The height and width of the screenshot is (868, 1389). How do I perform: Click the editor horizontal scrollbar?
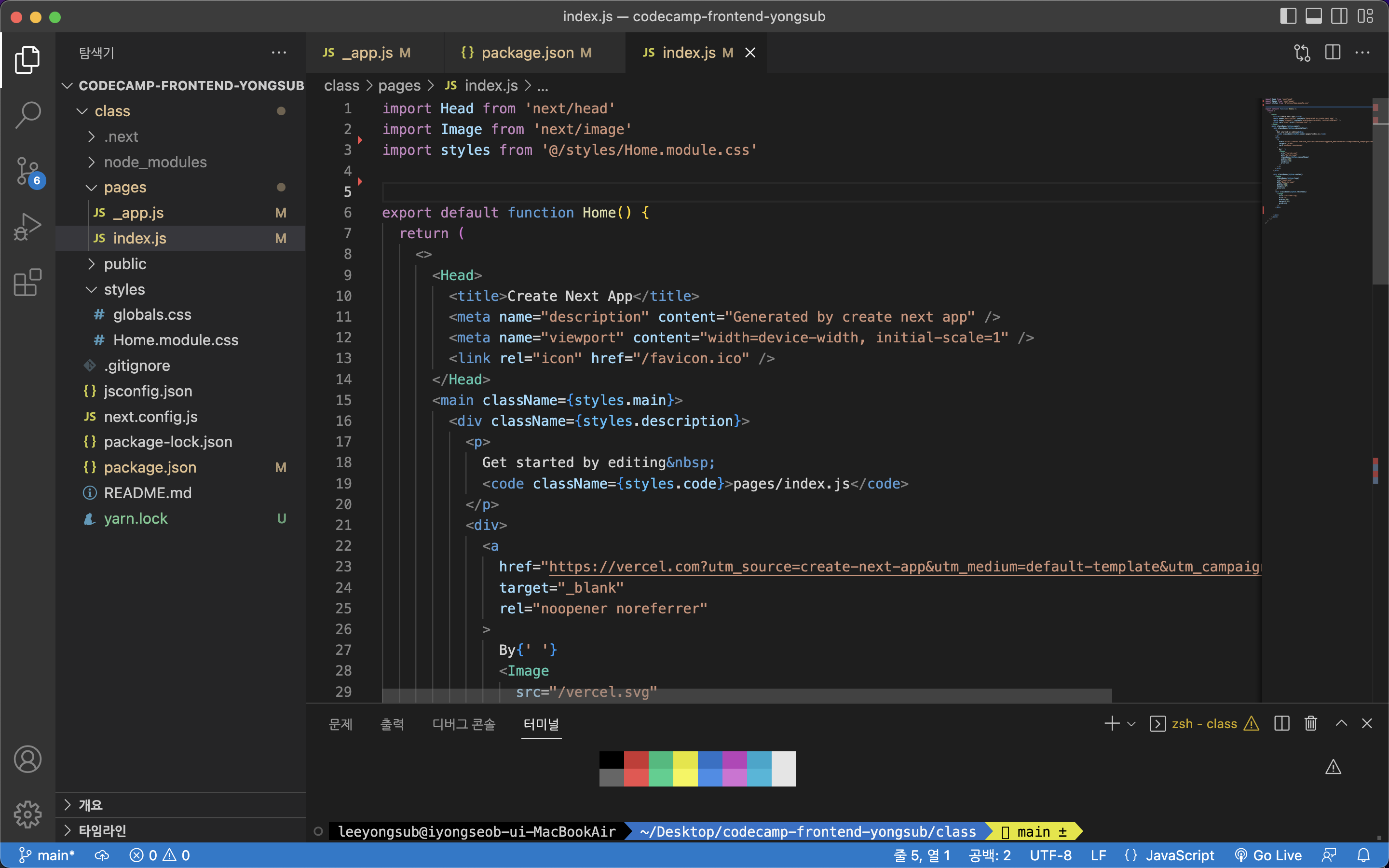click(x=747, y=695)
